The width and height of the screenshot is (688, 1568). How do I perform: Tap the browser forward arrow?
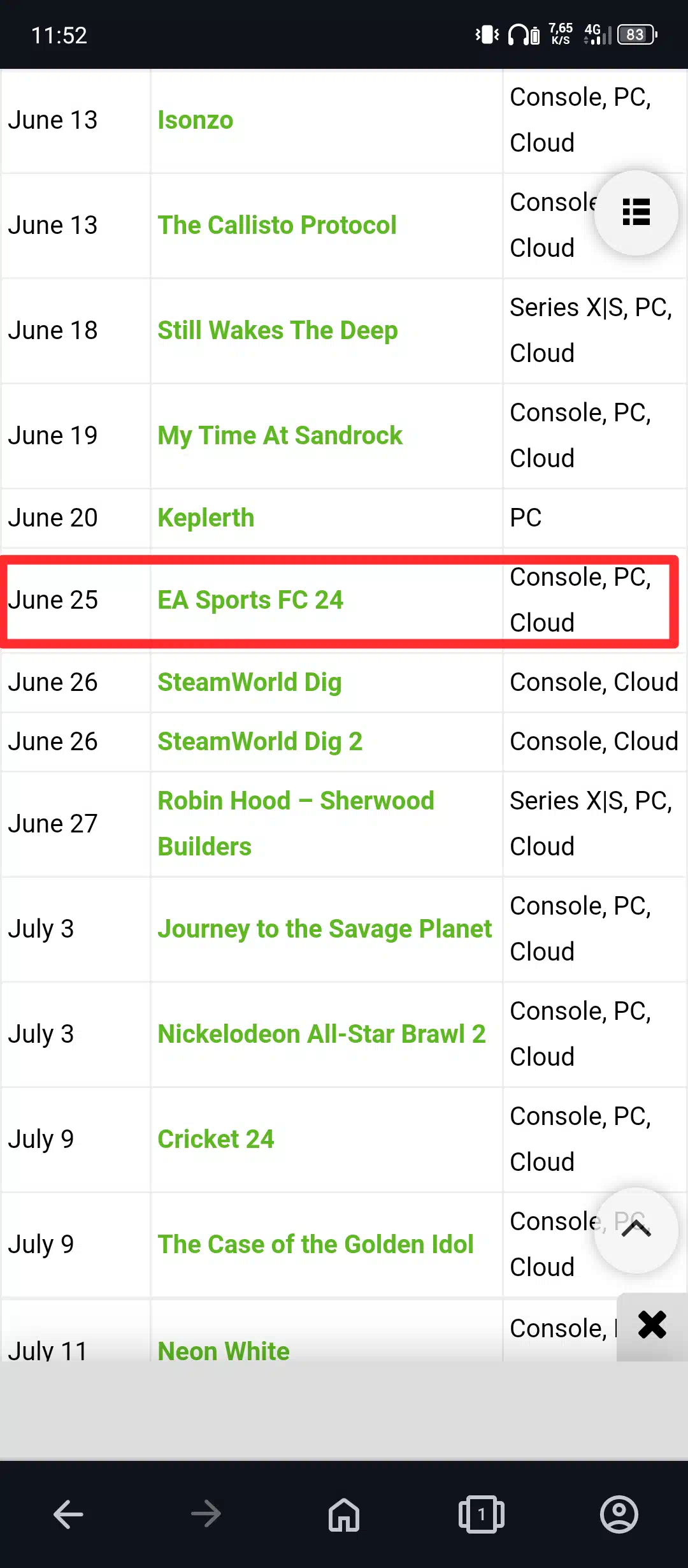pyautogui.click(x=206, y=1514)
